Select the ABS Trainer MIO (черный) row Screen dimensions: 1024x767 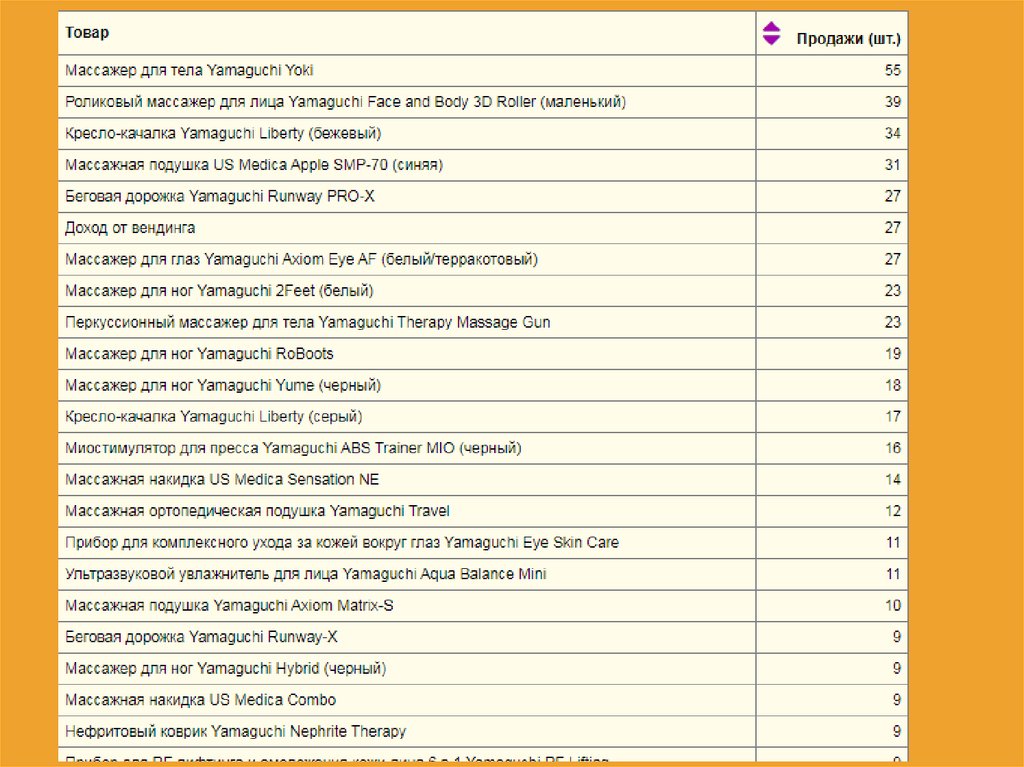[x=293, y=448]
